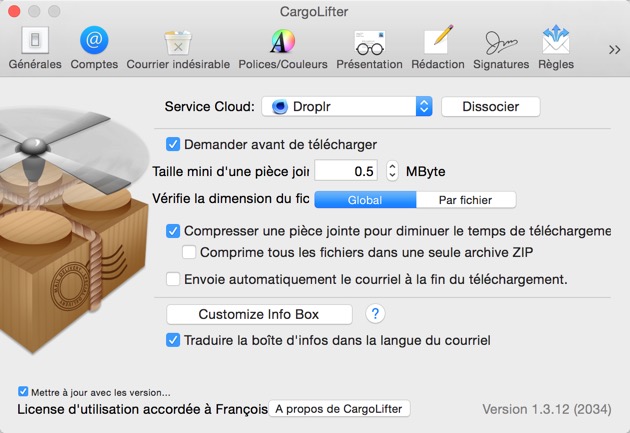Close the CargoLifter window
This screenshot has height=433, width=630.
coord(14,11)
